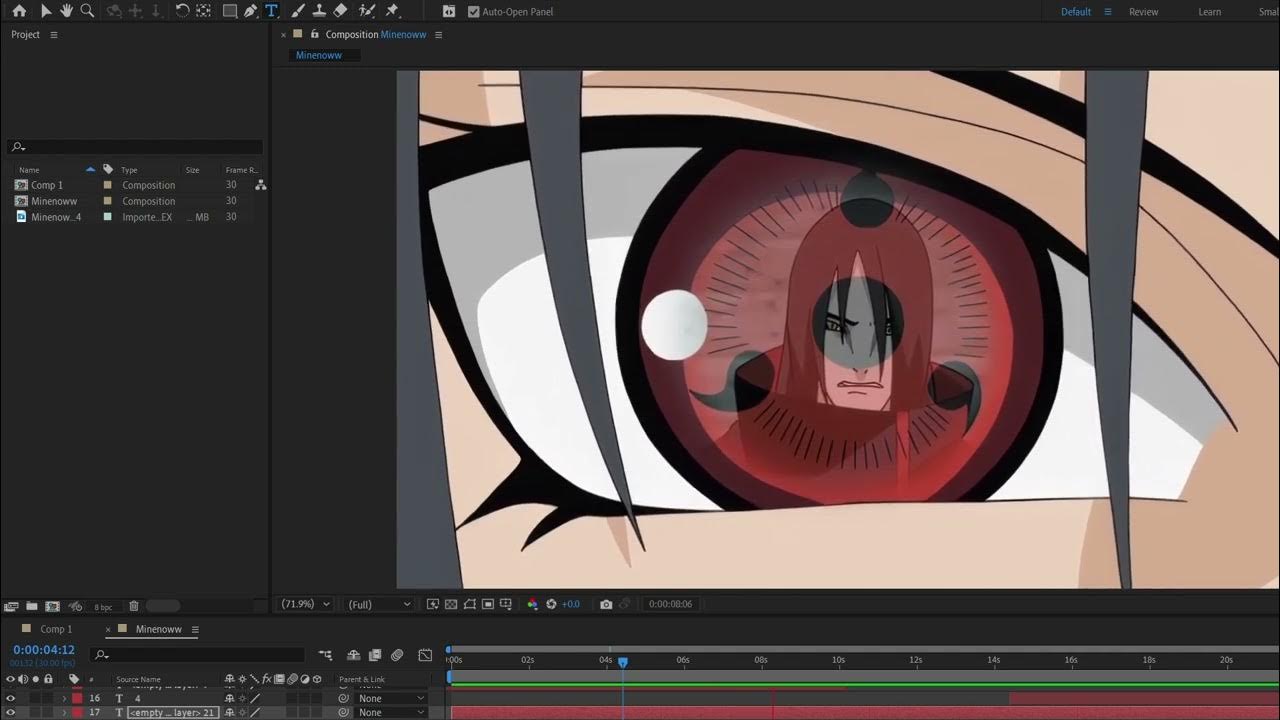Create a new folder in Project panel
The width and height of the screenshot is (1280, 720).
[x=32, y=606]
